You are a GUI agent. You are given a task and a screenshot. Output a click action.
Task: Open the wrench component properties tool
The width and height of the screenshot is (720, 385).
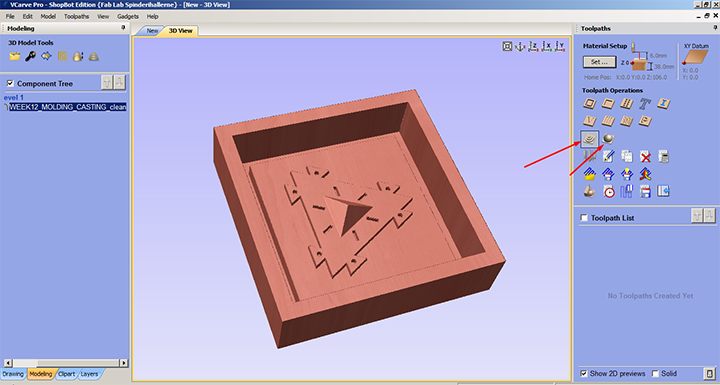[31, 57]
